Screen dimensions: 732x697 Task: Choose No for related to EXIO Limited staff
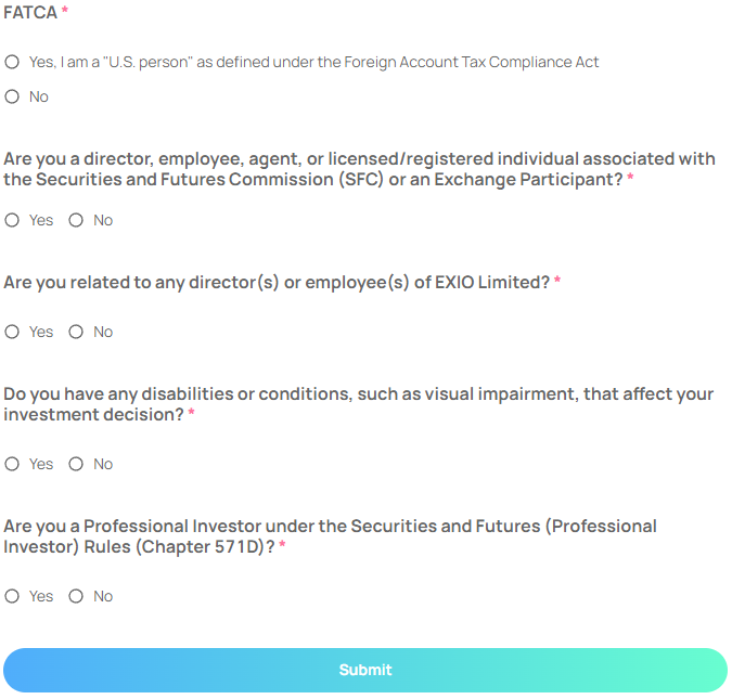click(x=76, y=332)
